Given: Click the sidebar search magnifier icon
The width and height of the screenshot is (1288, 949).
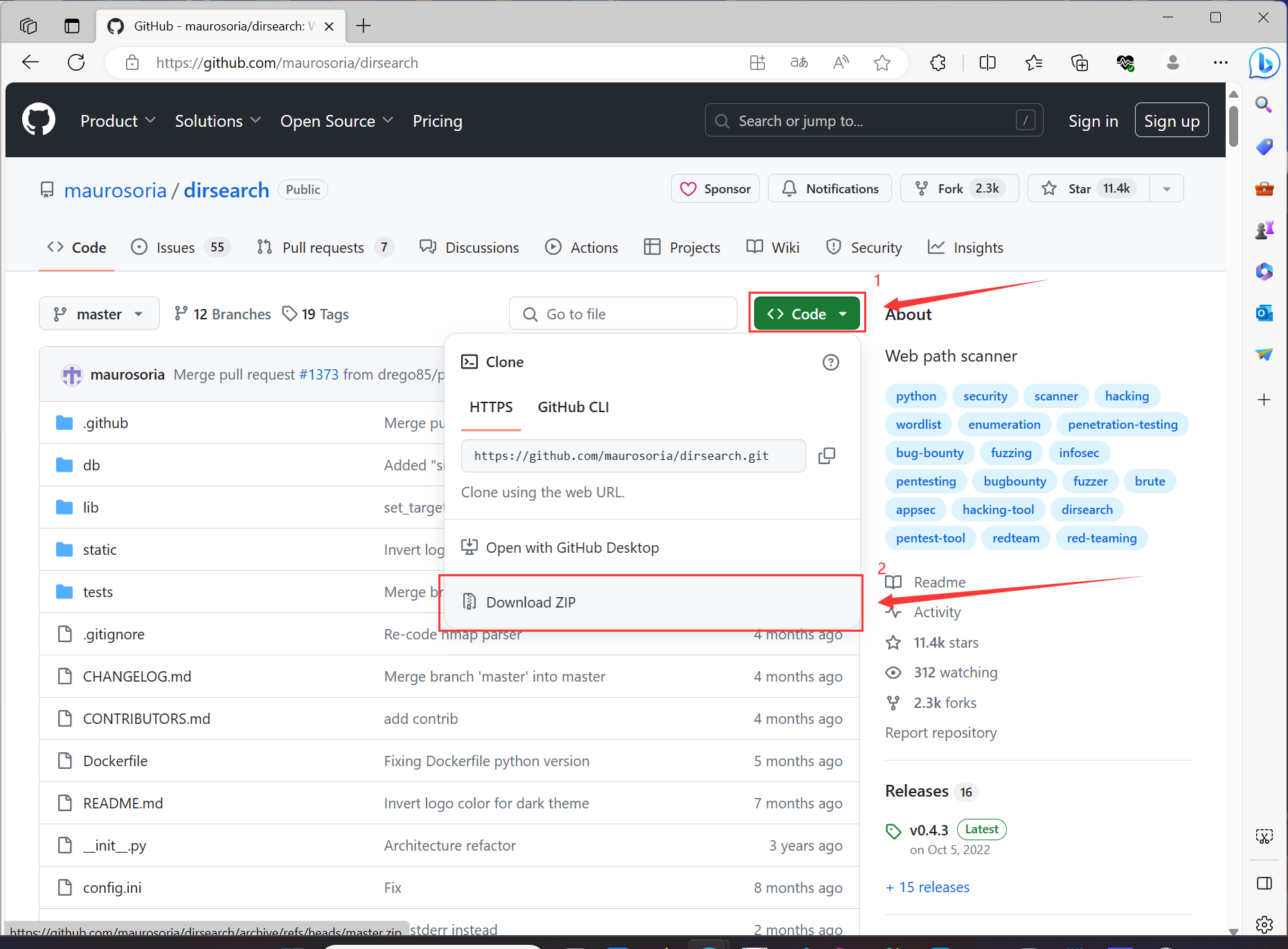Looking at the screenshot, I should point(1264,105).
